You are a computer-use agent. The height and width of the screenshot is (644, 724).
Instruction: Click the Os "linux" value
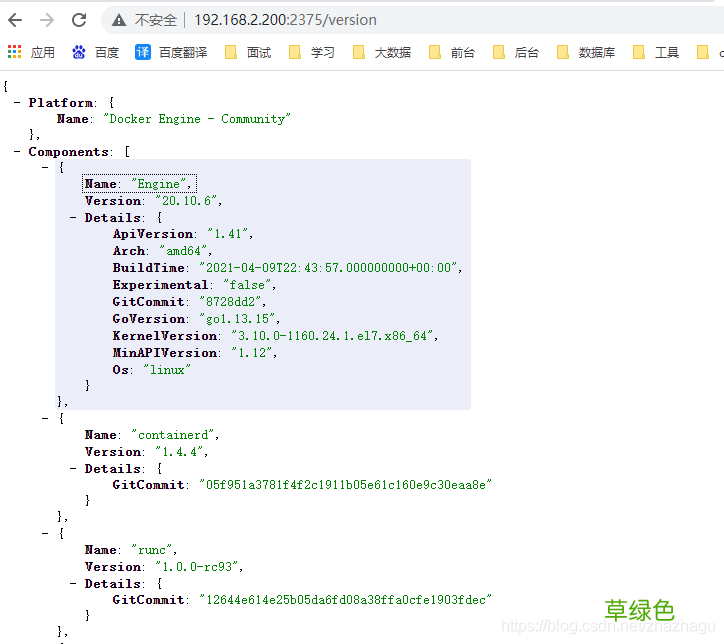click(x=167, y=370)
